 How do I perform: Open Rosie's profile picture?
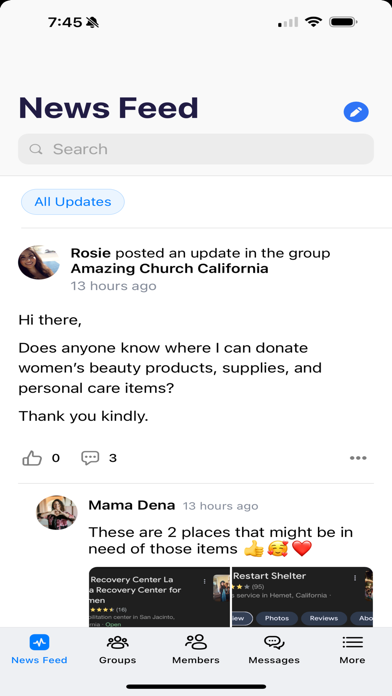click(x=39, y=262)
